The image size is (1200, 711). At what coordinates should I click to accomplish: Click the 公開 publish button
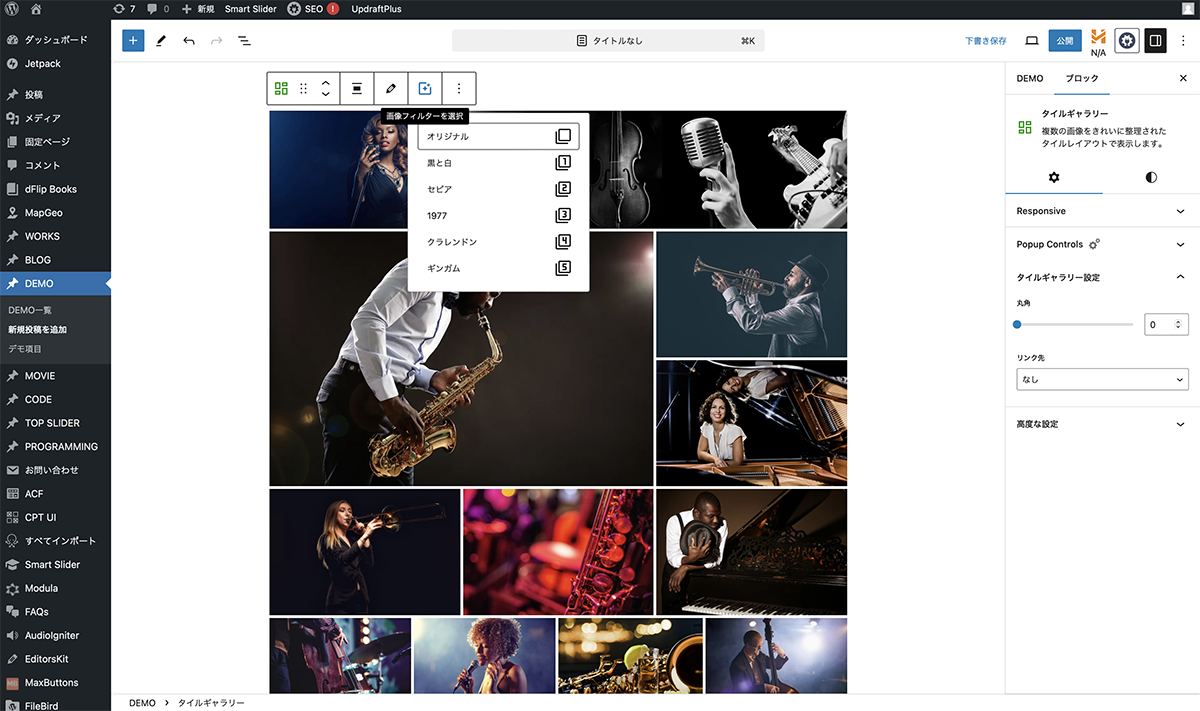coord(1065,41)
